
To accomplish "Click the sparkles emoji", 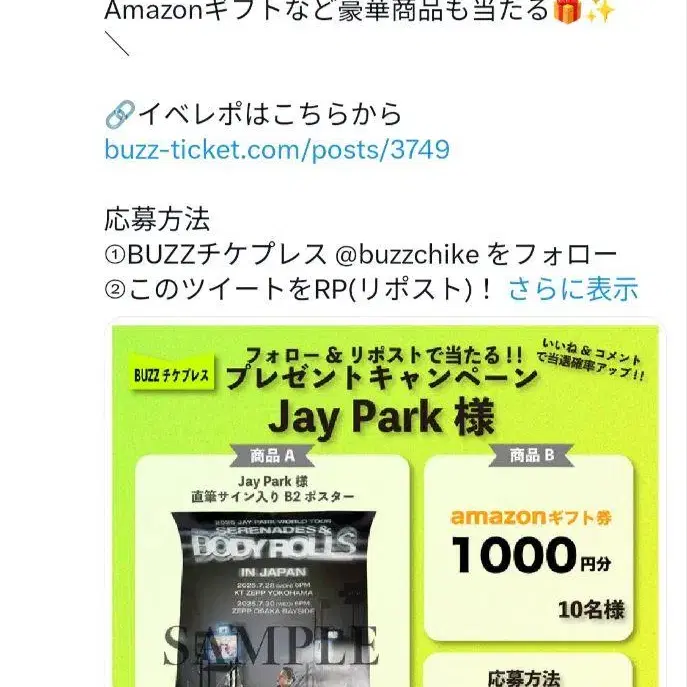I will click(x=599, y=11).
